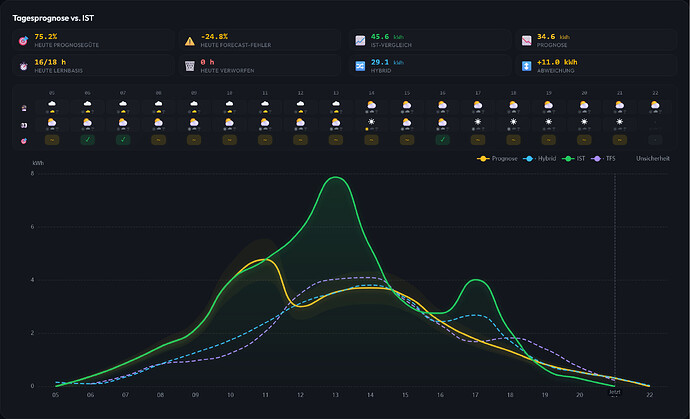This screenshot has height=419, width=690.
Task: Click the target icon next to Prognosegüte
Action: point(23,41)
